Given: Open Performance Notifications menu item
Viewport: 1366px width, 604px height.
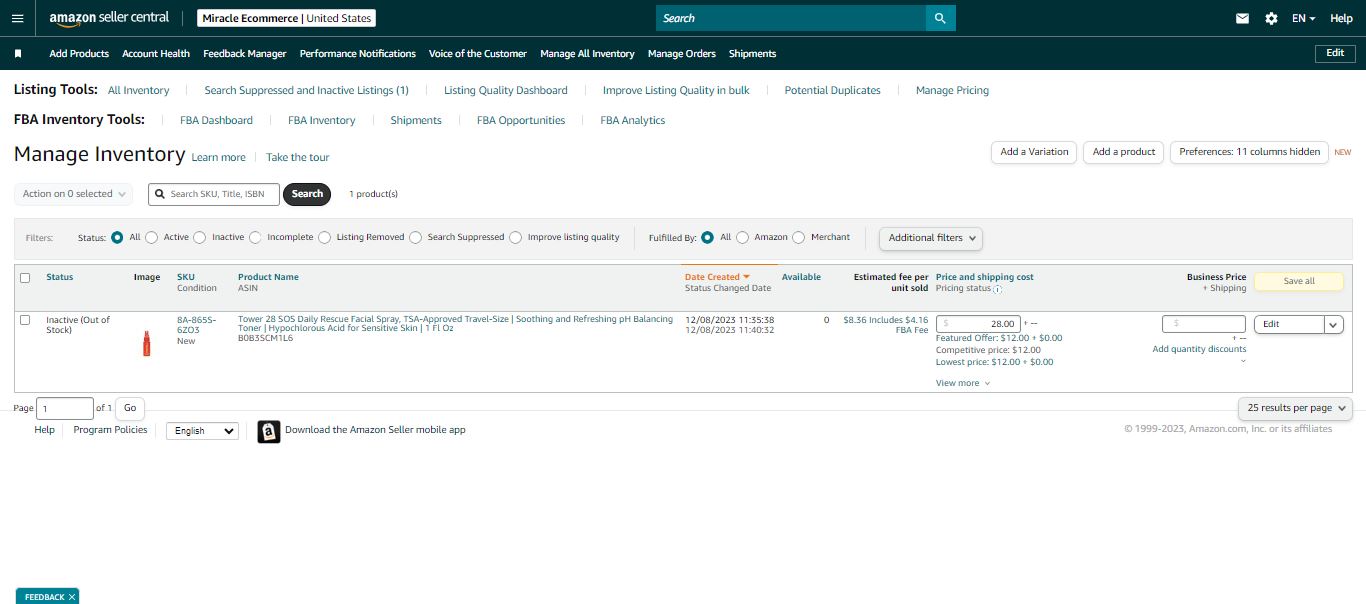Looking at the screenshot, I should click(358, 54).
